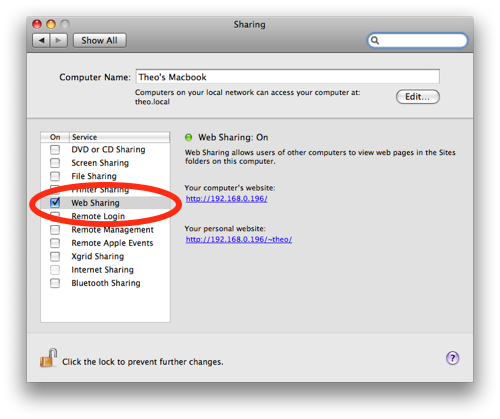Select the Bluetooth Sharing service row
Viewport: 500px width, 419px height.
[x=105, y=283]
